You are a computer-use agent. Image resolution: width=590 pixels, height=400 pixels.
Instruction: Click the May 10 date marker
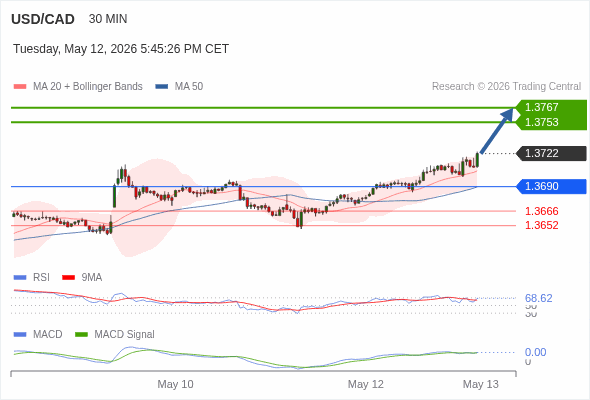coord(175,384)
